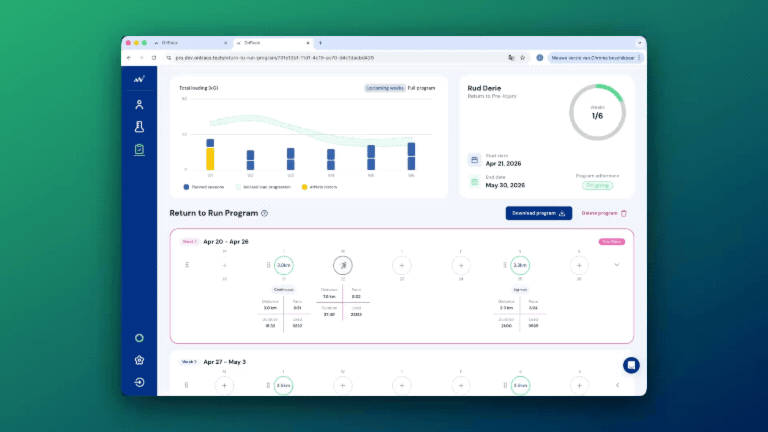This screenshot has height=432, width=768.
Task: Grab the Week 1 row drag handle
Action: [187, 265]
